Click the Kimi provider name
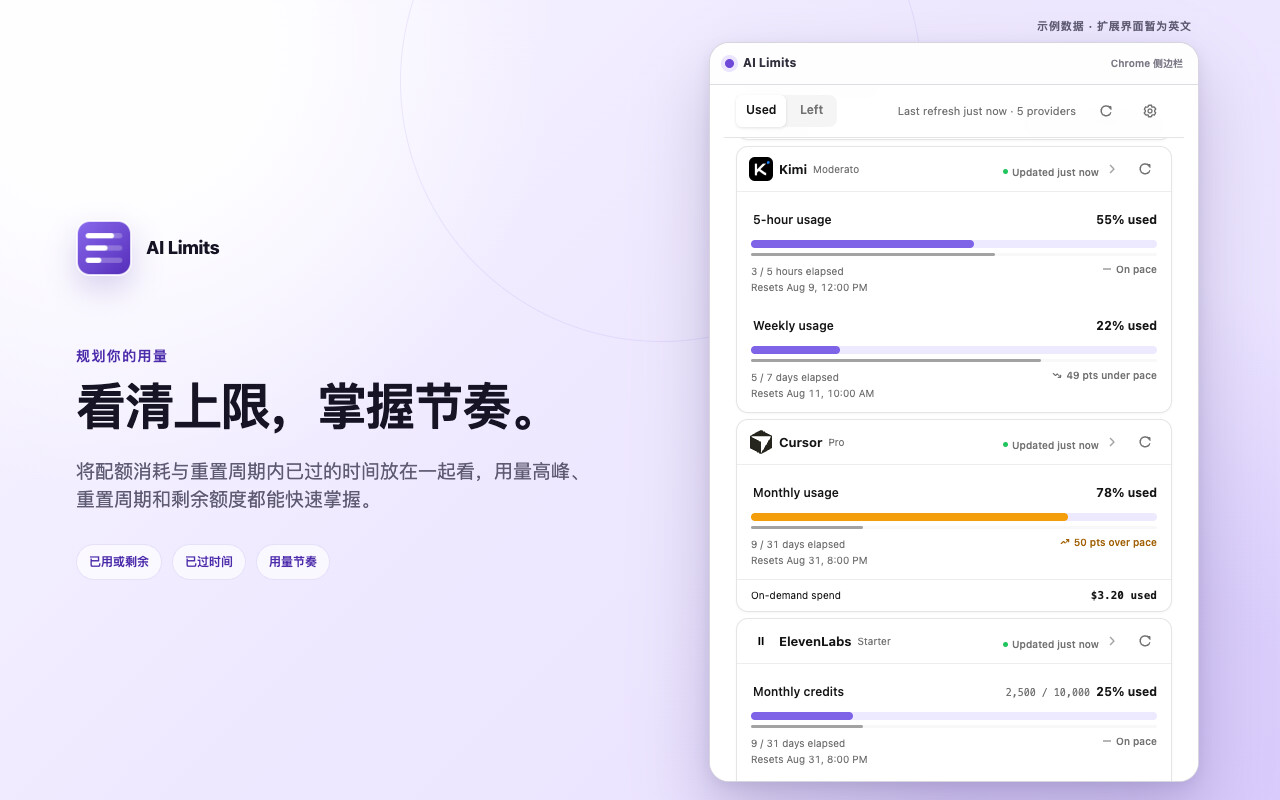This screenshot has height=800, width=1280. pyautogui.click(x=793, y=169)
